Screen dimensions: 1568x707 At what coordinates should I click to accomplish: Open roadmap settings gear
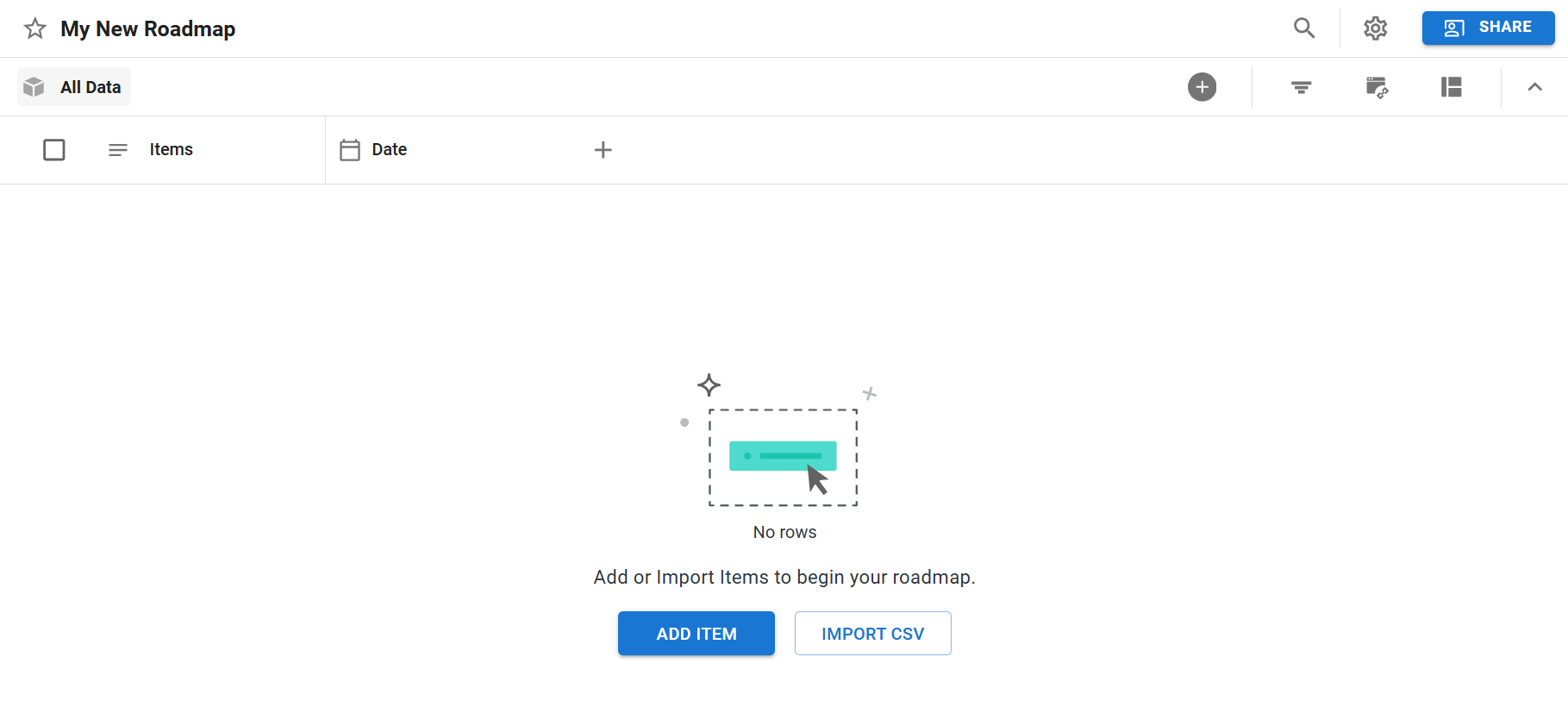click(x=1376, y=28)
